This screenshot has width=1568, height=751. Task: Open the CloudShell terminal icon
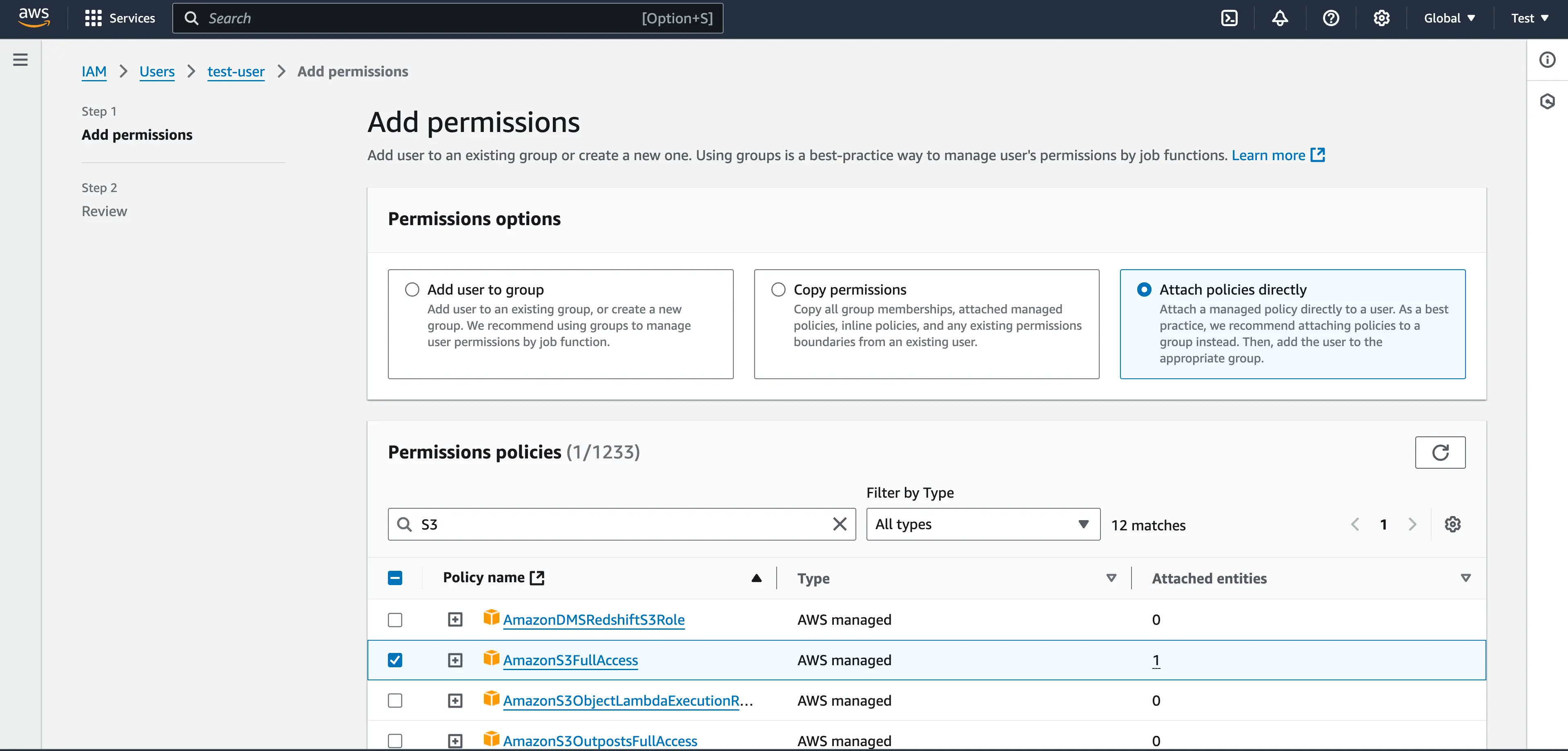coord(1229,18)
